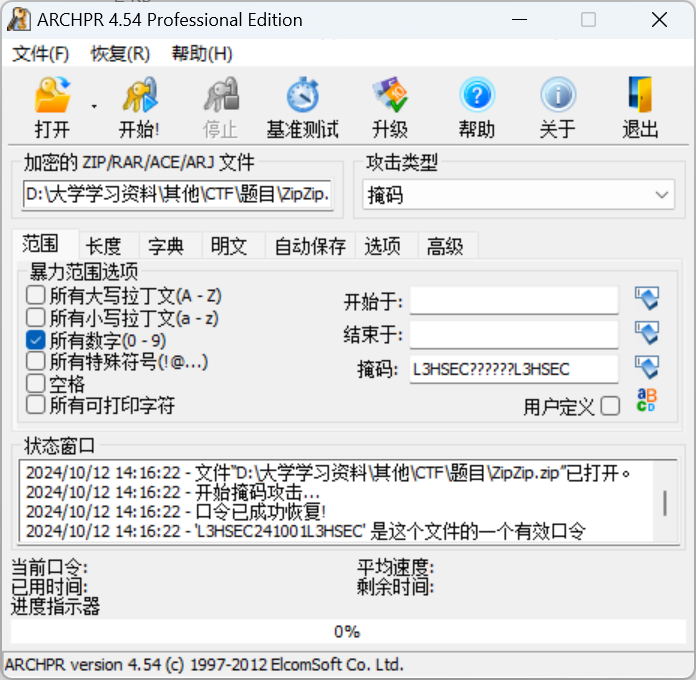Enable 所有大写拉丁文(A - Z) checkbox
The height and width of the screenshot is (680, 696).
click(36, 295)
